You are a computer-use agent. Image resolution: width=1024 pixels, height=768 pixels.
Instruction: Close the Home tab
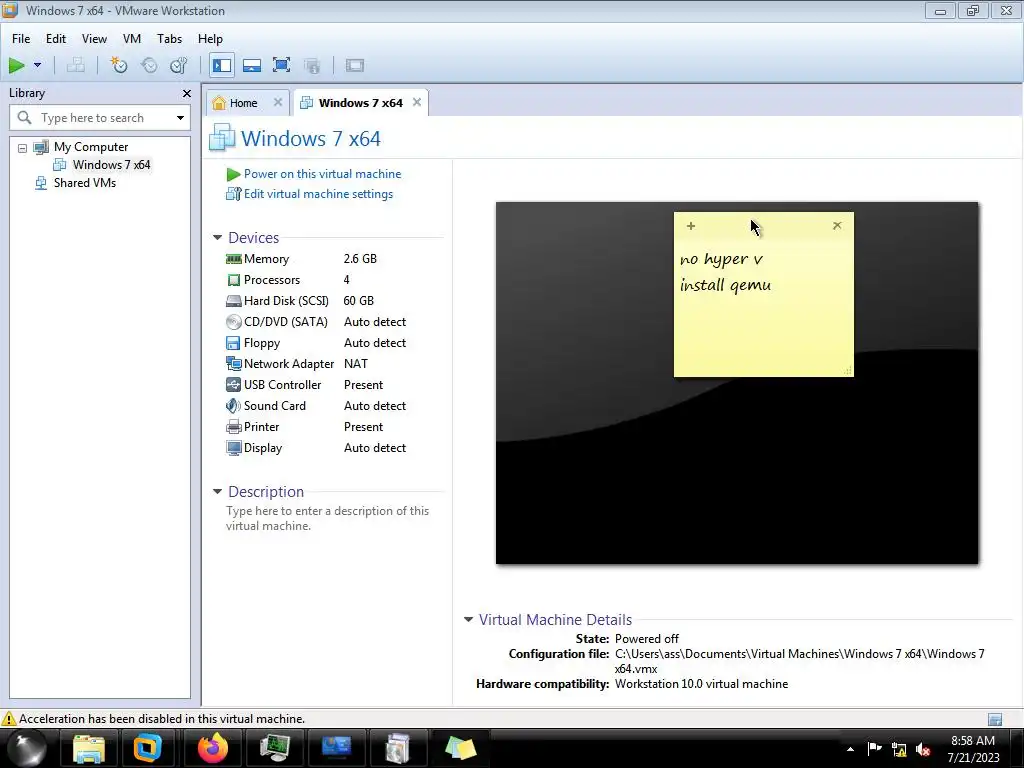click(x=278, y=103)
